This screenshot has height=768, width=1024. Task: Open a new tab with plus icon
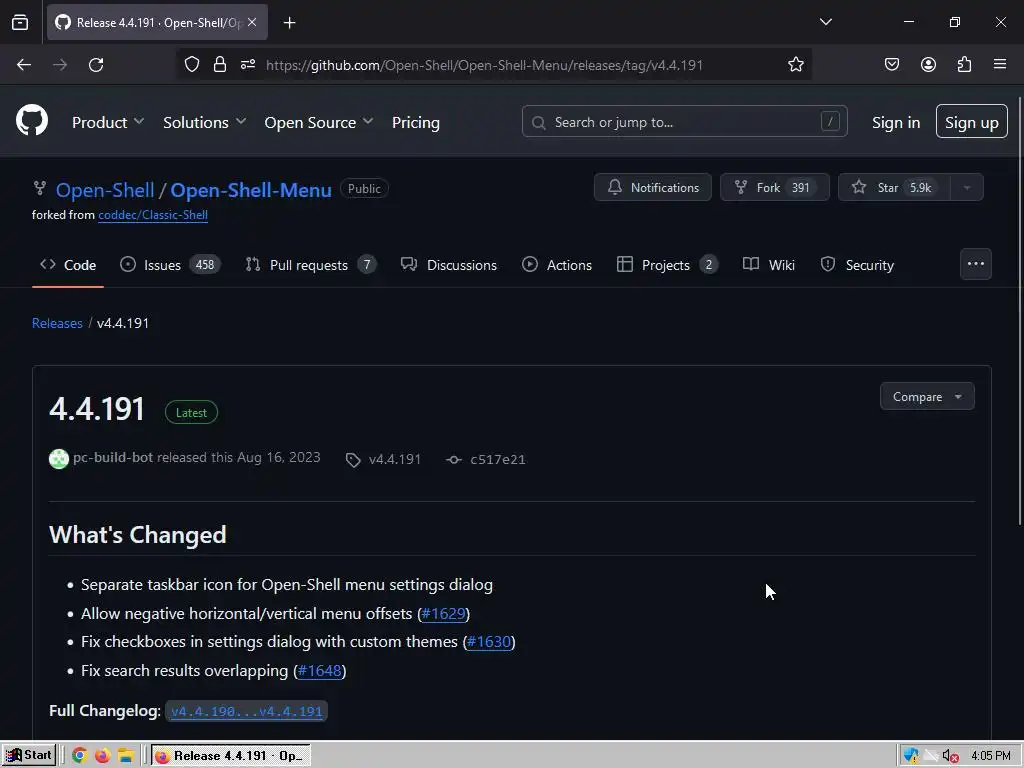[289, 23]
